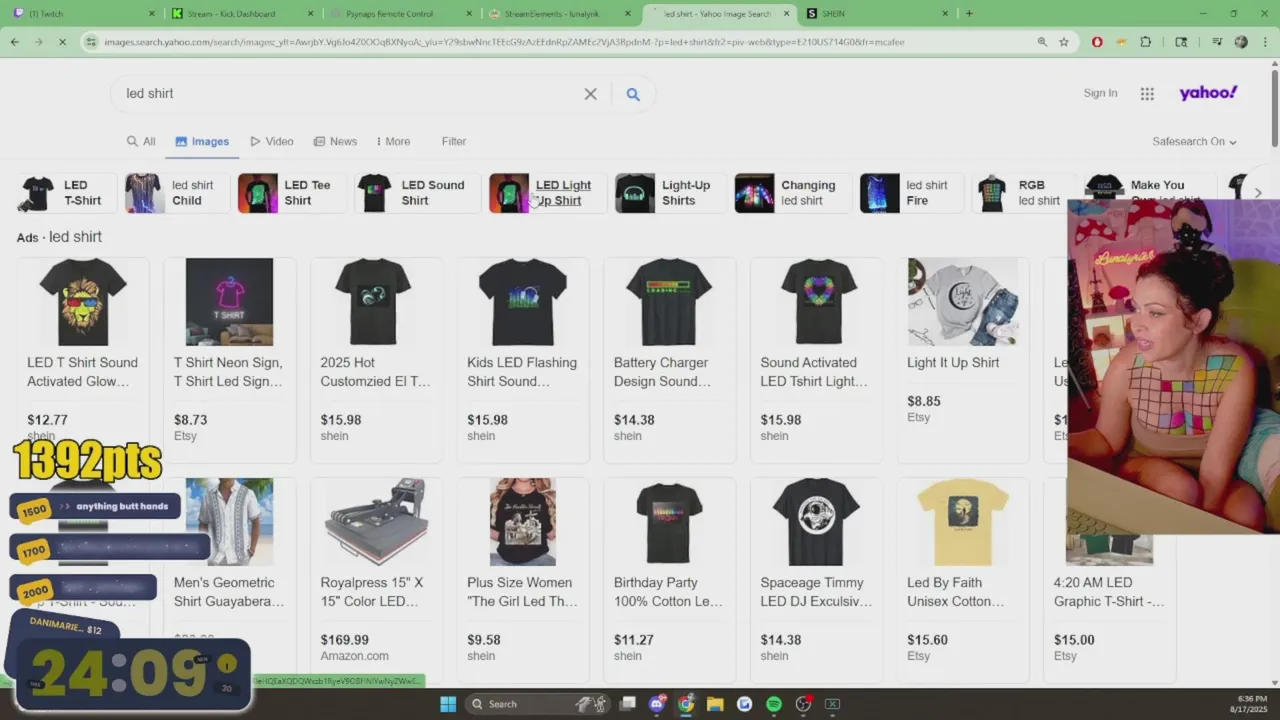Open the Extensions puzzle-piece icon
The width and height of the screenshot is (1280, 720).
[x=1146, y=42]
